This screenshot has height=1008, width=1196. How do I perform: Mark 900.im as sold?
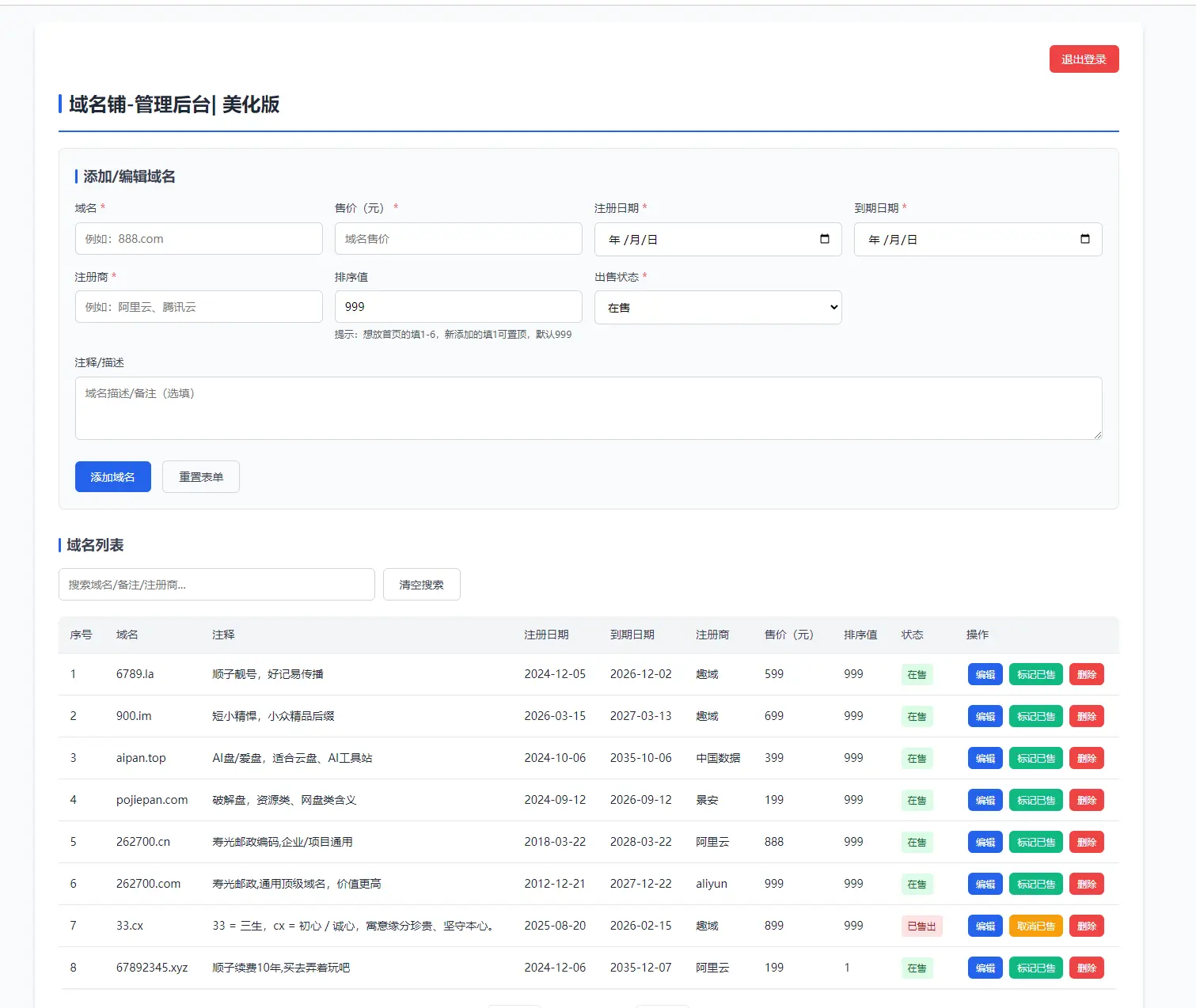(1036, 717)
